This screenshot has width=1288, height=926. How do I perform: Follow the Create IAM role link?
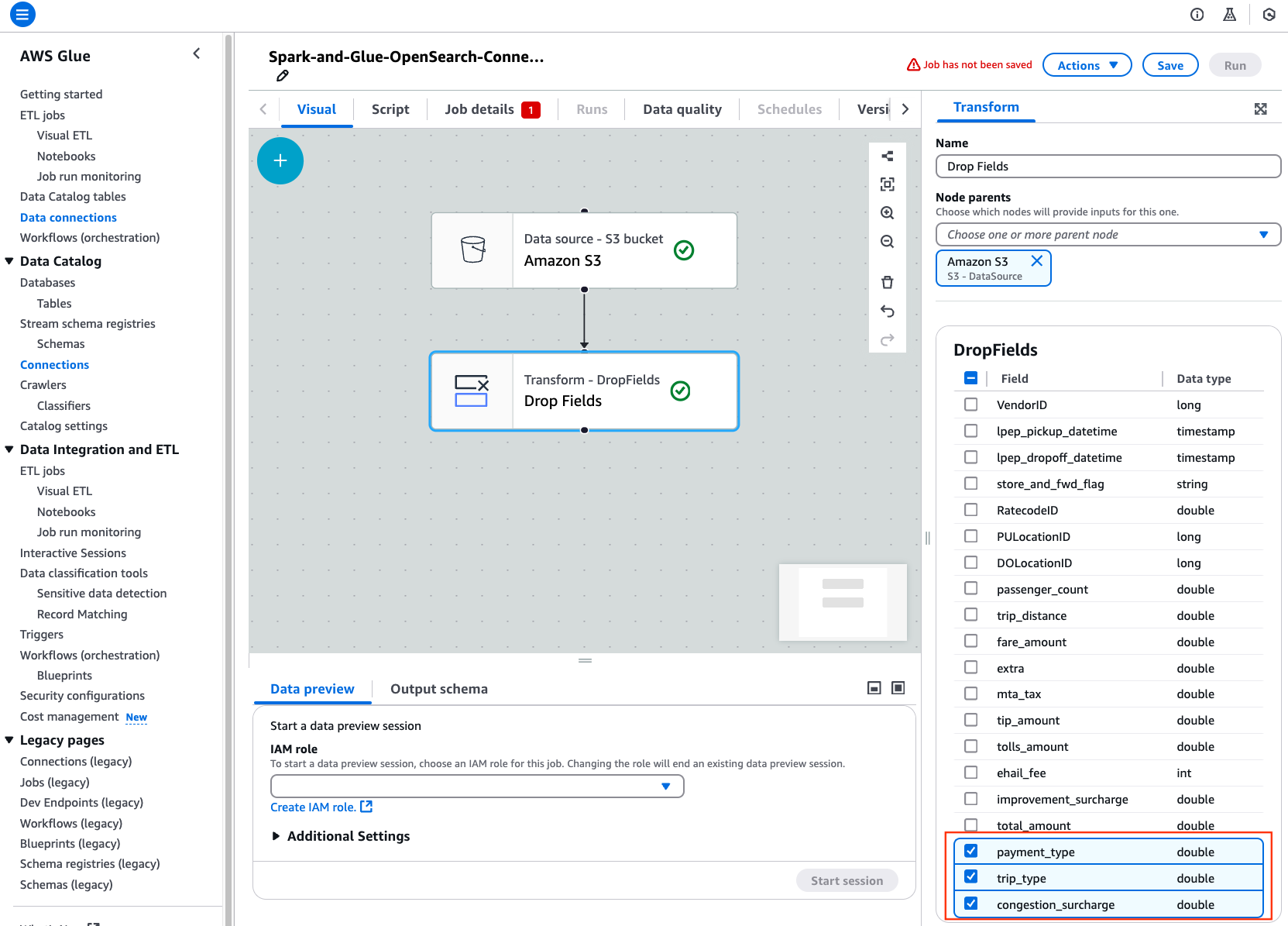[x=314, y=807]
